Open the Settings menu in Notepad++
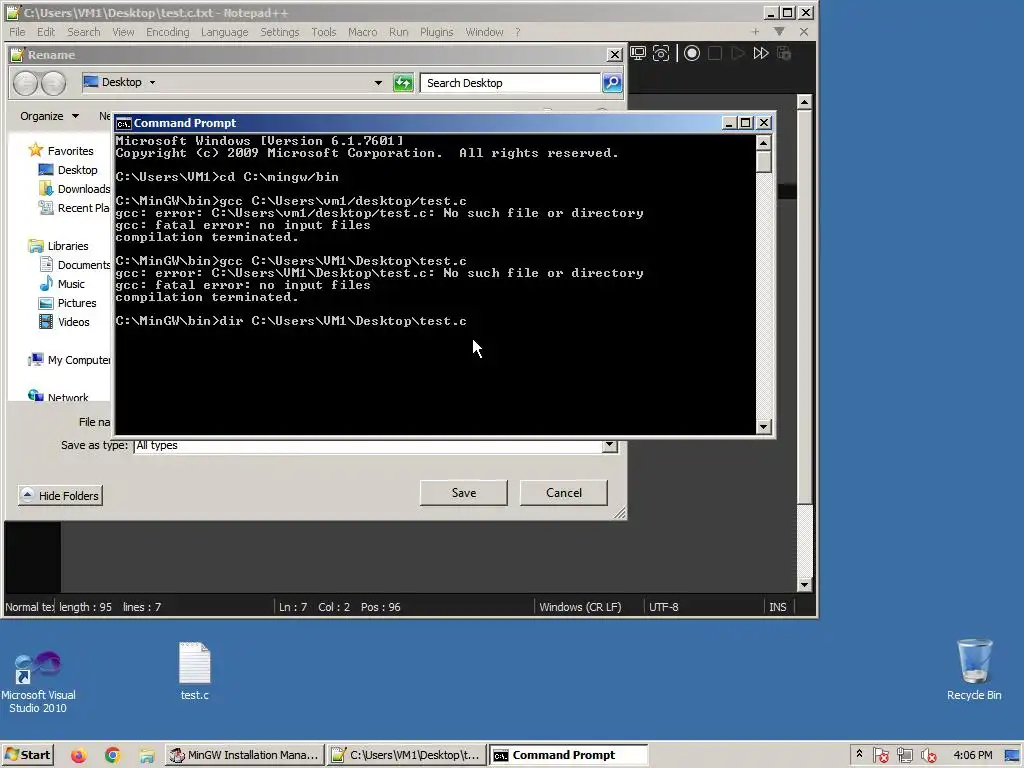The image size is (1024, 768). (x=280, y=32)
